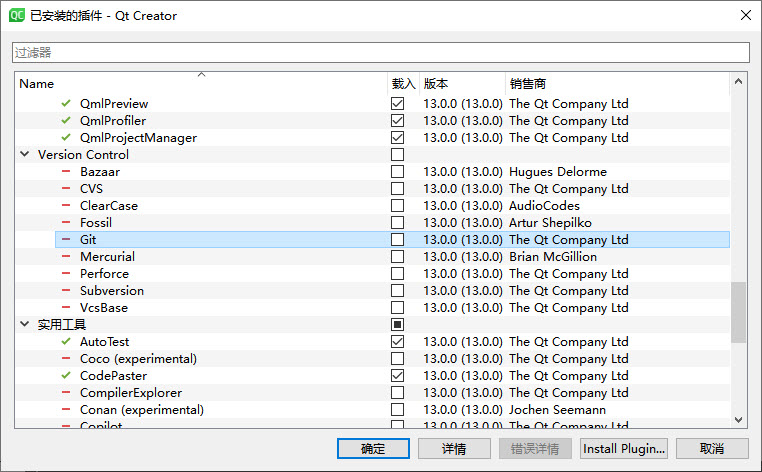
Task: Click red dash status icon beside Perforce
Action: click(x=66, y=273)
